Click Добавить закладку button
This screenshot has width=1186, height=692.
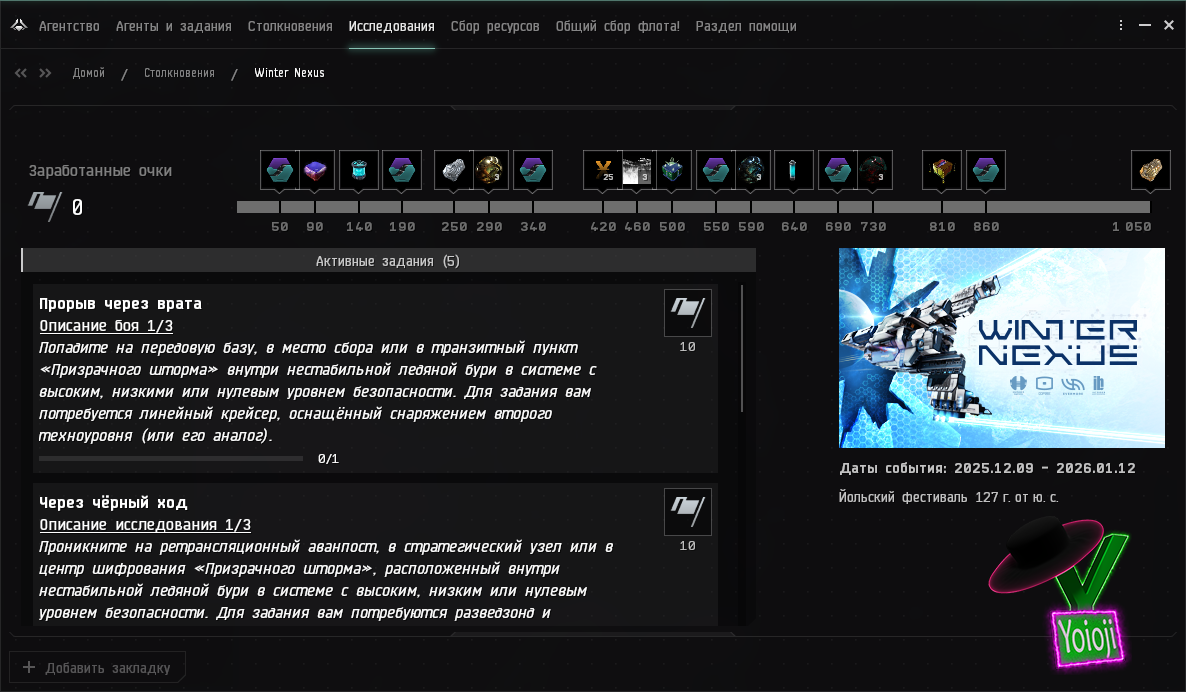97,668
